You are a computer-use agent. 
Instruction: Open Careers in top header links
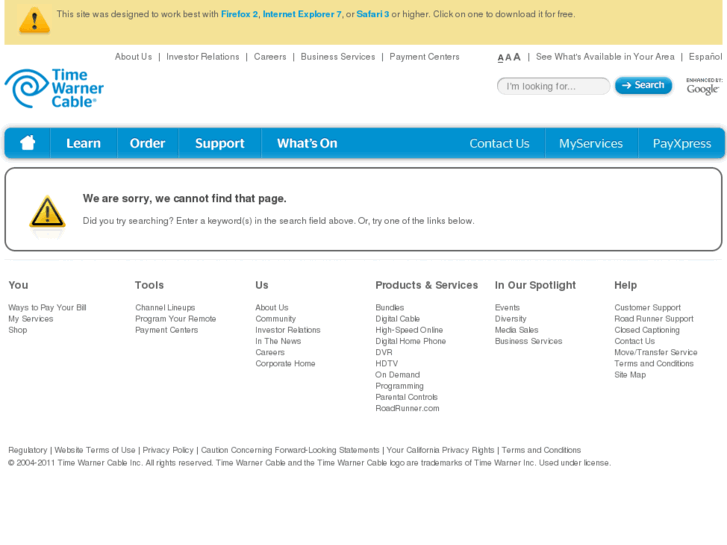[x=270, y=57]
